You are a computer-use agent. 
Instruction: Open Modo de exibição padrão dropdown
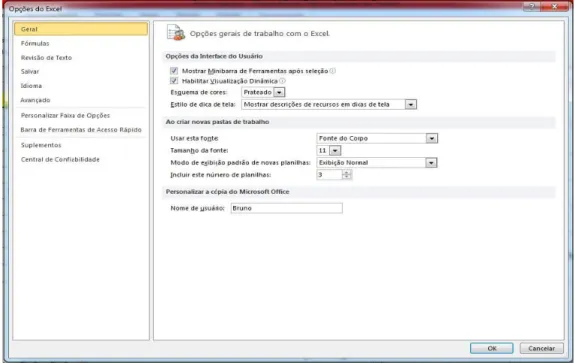click(x=431, y=163)
